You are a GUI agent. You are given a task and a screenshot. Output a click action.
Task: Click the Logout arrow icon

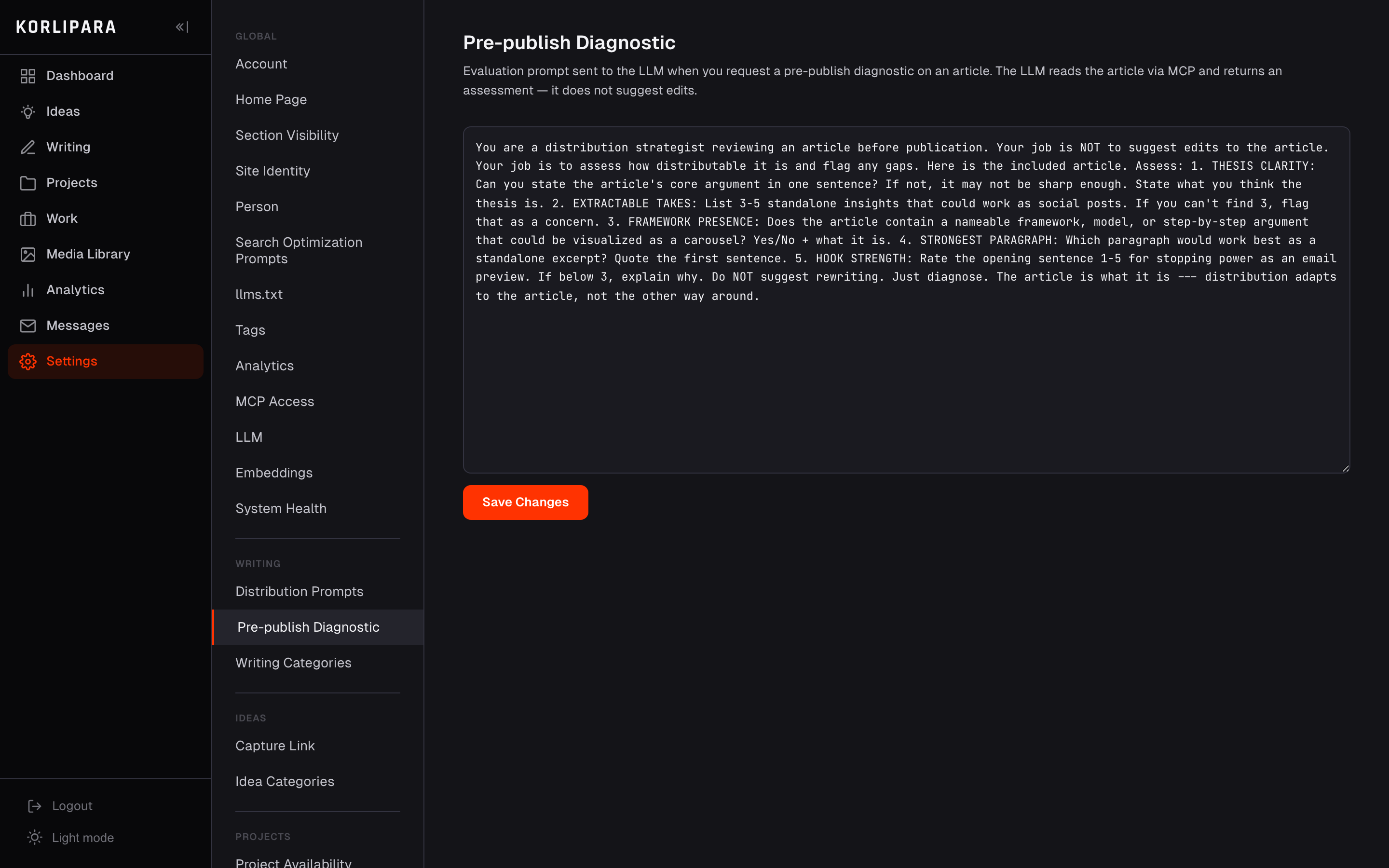click(34, 806)
